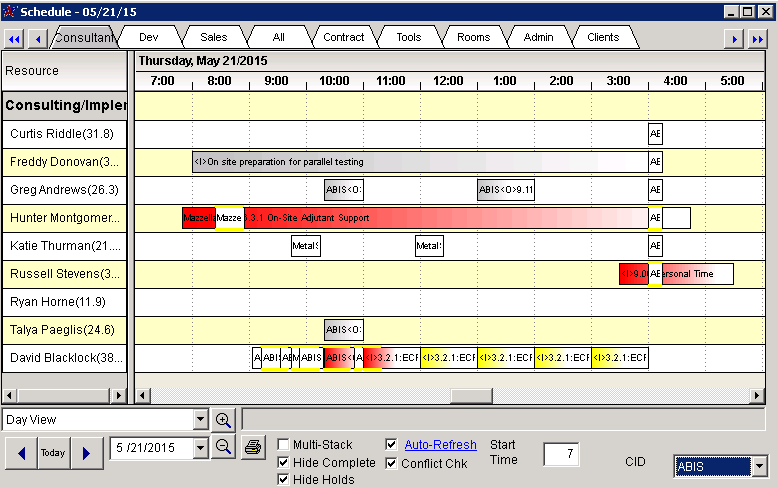Open the CID ABIS dropdown

point(759,466)
